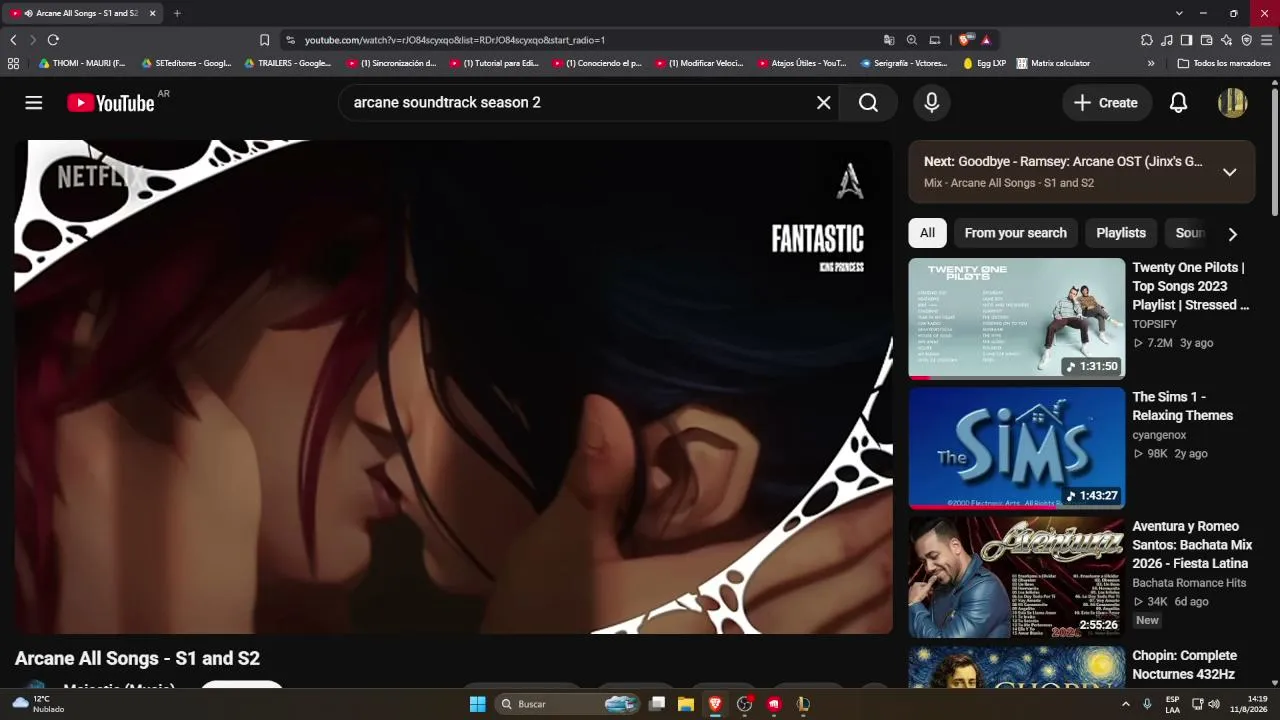Open the Aventura y Romeo Santos thumbnail

click(1016, 577)
